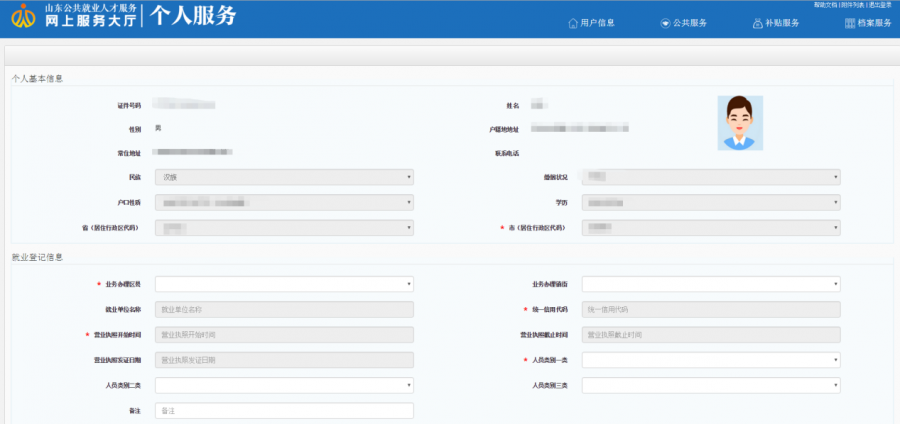The width and height of the screenshot is (900, 424).
Task: Open the 帮助文档 link
Action: (824, 5)
